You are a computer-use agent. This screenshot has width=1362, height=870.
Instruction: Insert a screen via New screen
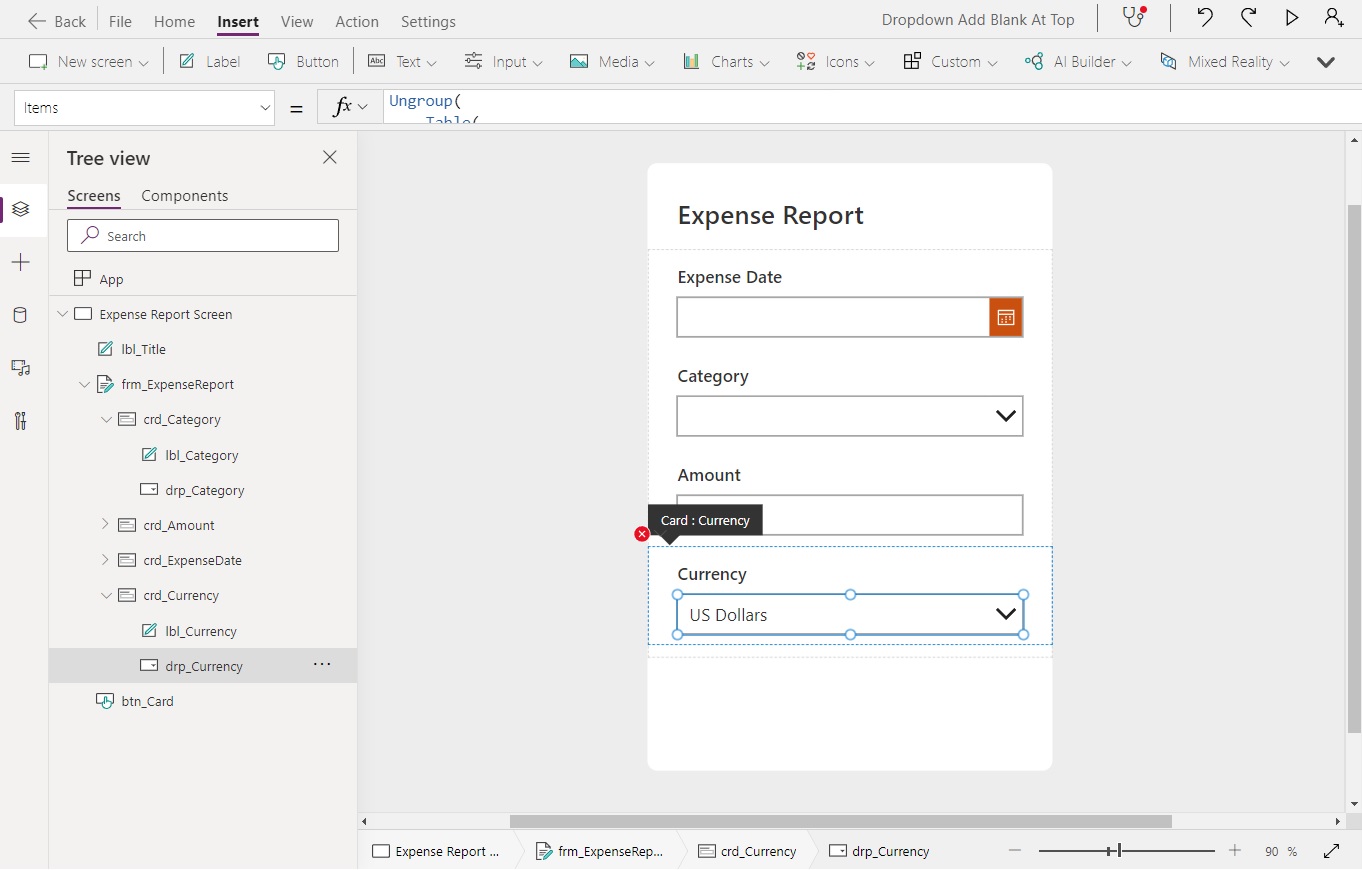pos(87,61)
